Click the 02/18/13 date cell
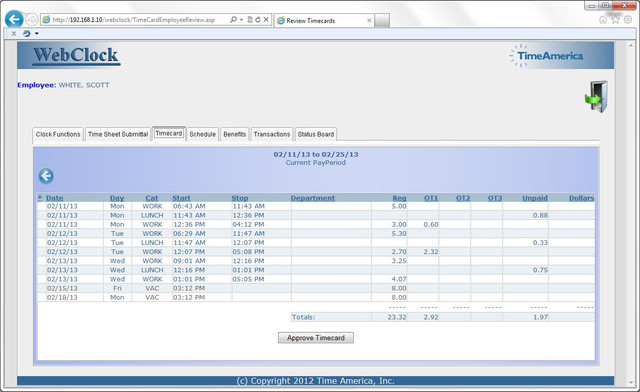The image size is (640, 392). (x=62, y=298)
